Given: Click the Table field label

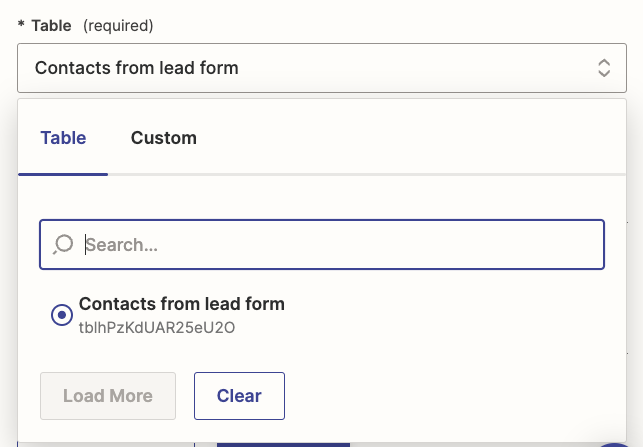Looking at the screenshot, I should pyautogui.click(x=51, y=25).
